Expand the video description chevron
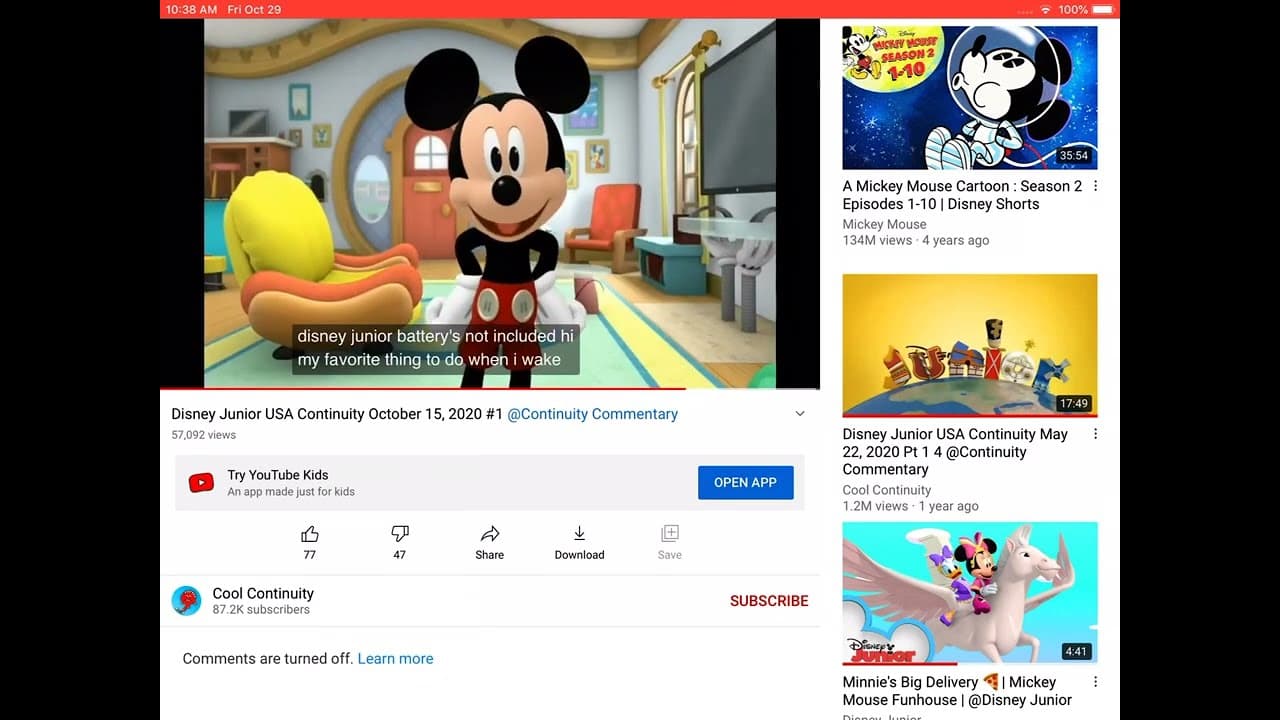This screenshot has width=1280, height=720. coord(800,414)
